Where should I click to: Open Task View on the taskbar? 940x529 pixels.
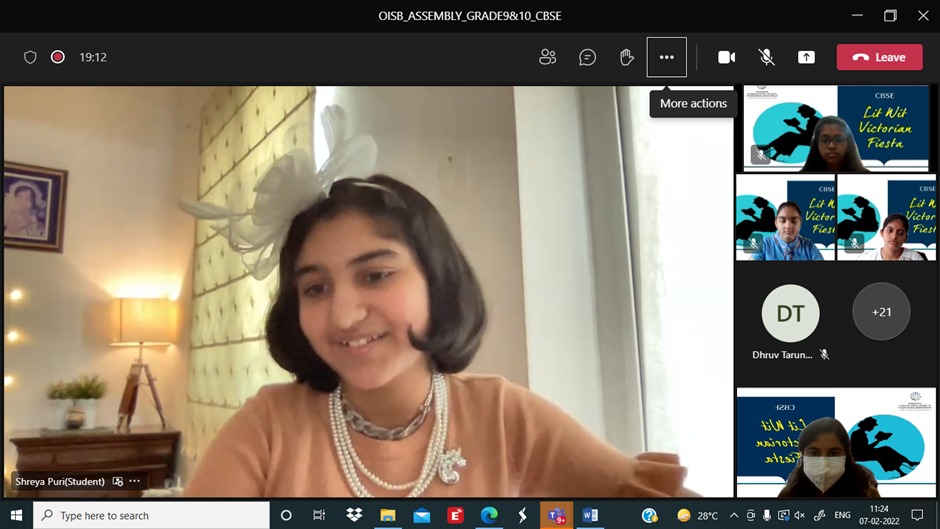pyautogui.click(x=319, y=515)
